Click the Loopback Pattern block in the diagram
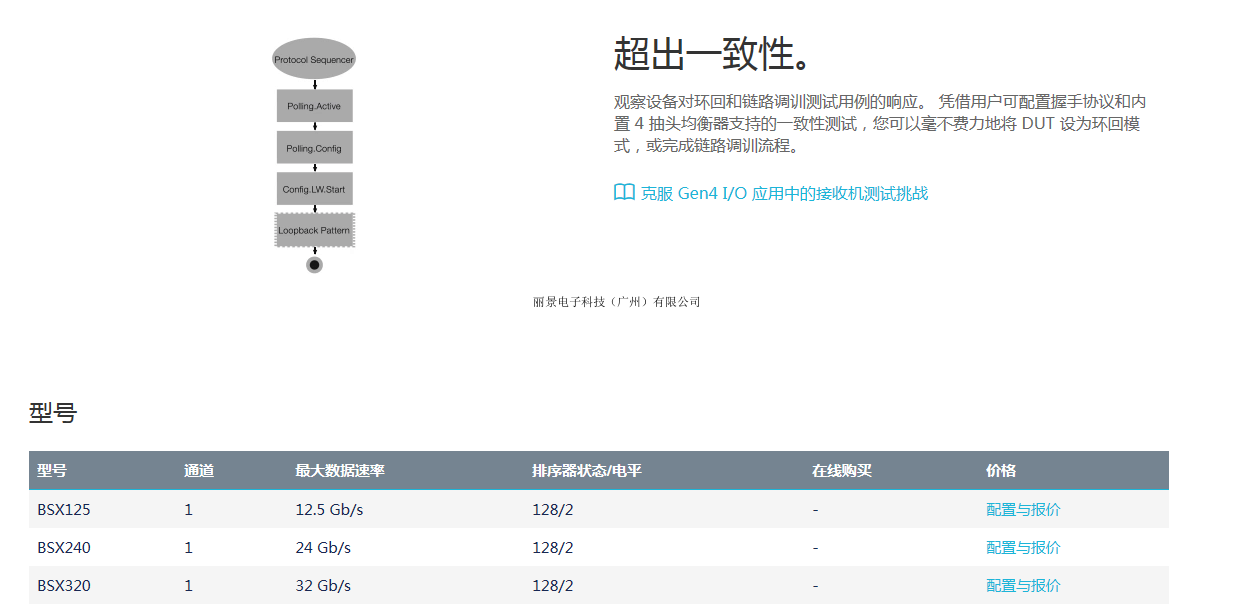Screen dimensions: 1234x609 tap(314, 231)
